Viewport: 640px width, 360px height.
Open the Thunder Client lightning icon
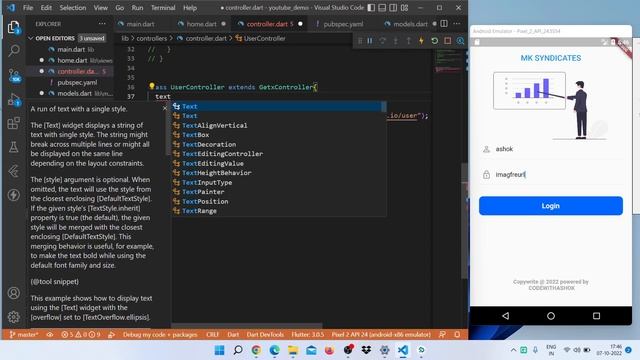[13, 195]
